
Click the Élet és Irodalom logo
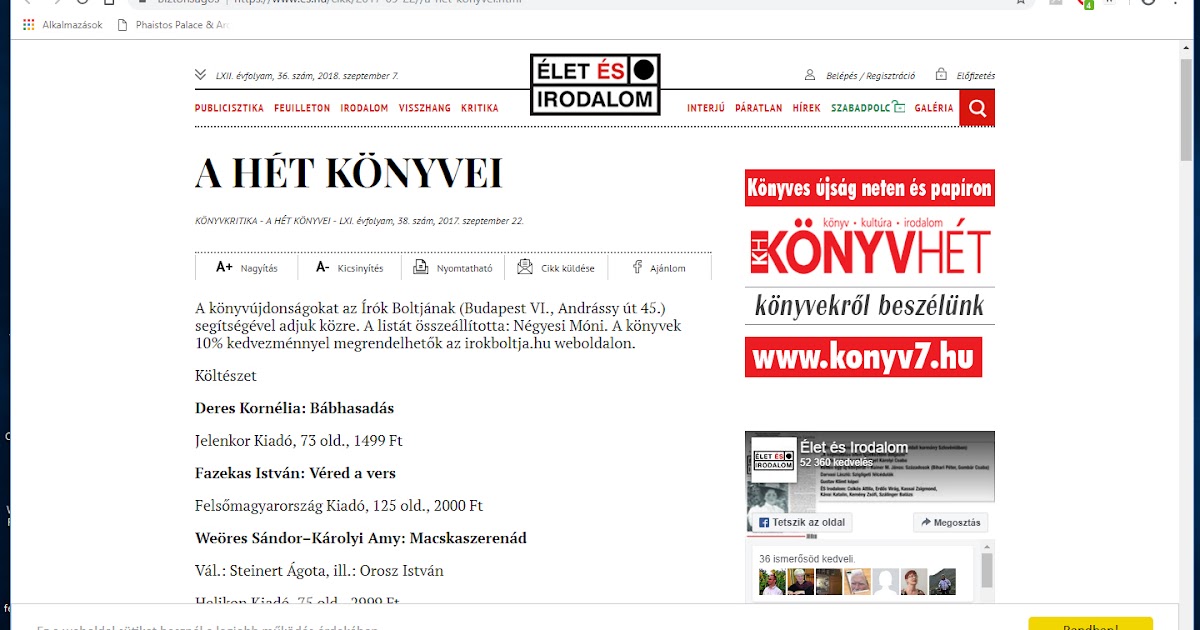coord(594,84)
